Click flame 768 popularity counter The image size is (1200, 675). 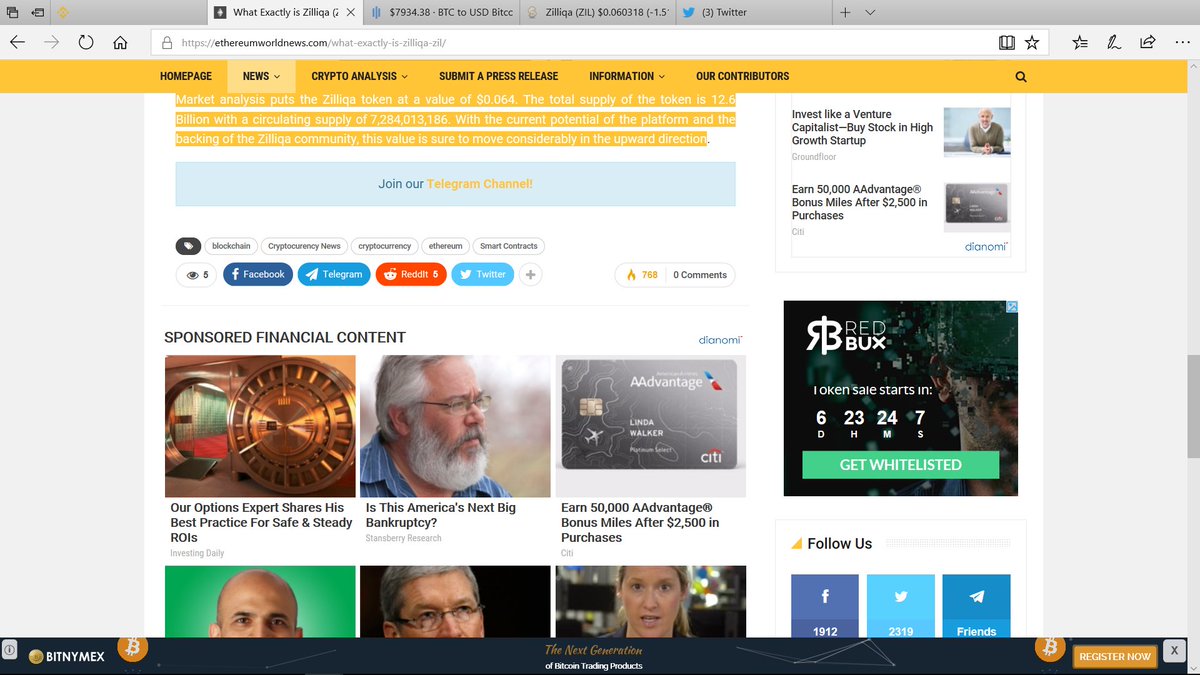pyautogui.click(x=641, y=275)
